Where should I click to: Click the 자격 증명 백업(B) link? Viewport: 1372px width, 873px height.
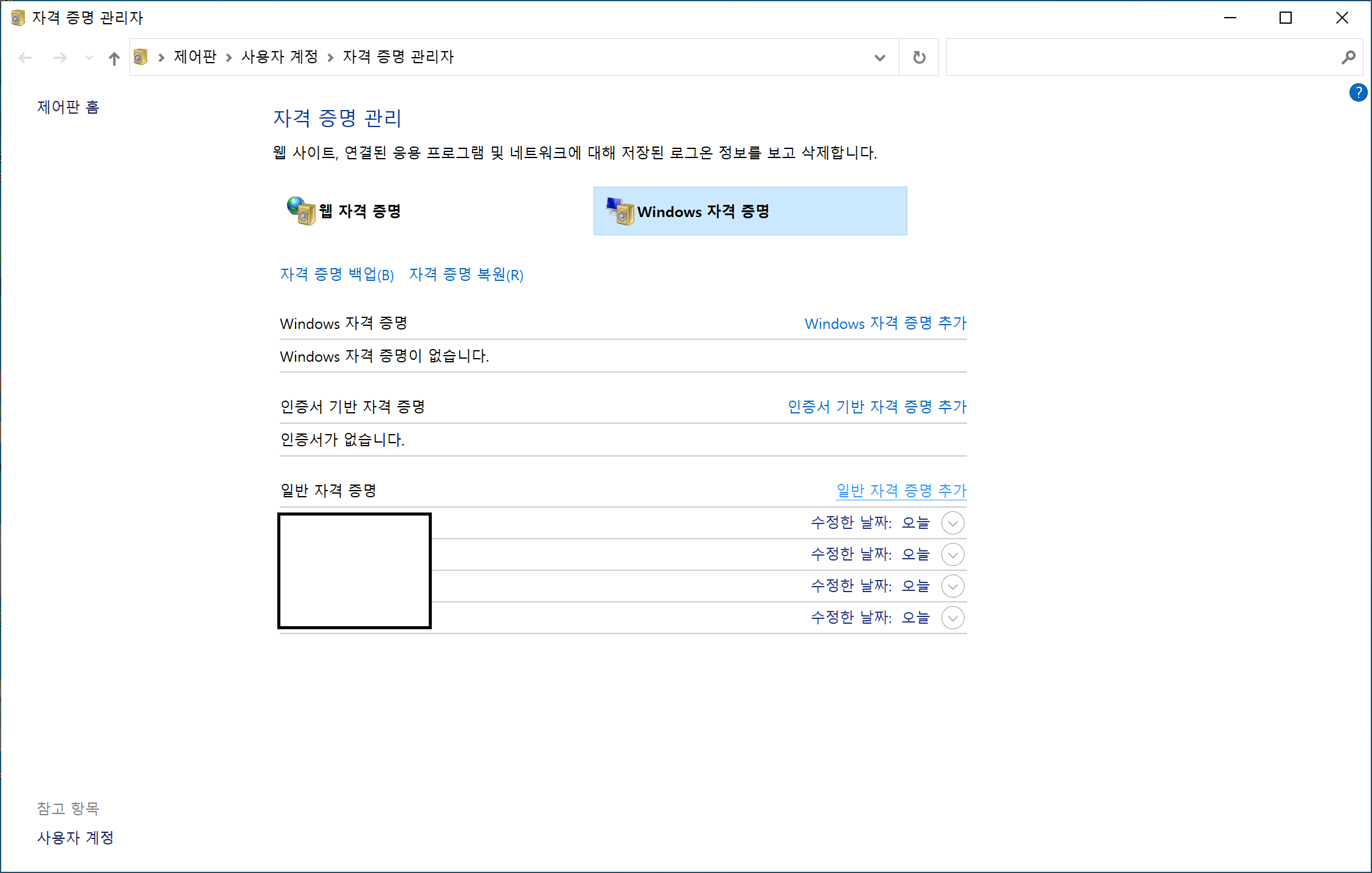click(337, 275)
